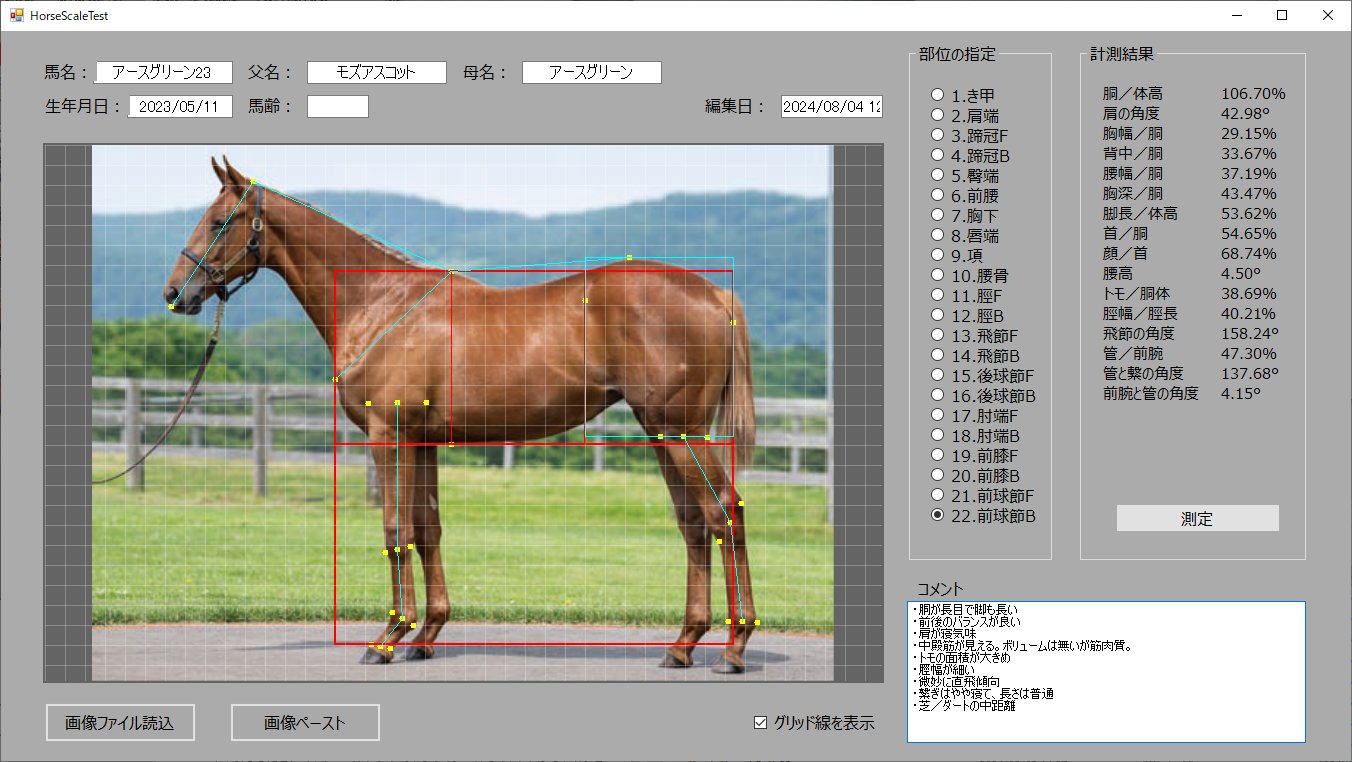1352x762 pixels.
Task: Pick the 17.肘端F radio button
Action: (x=937, y=415)
